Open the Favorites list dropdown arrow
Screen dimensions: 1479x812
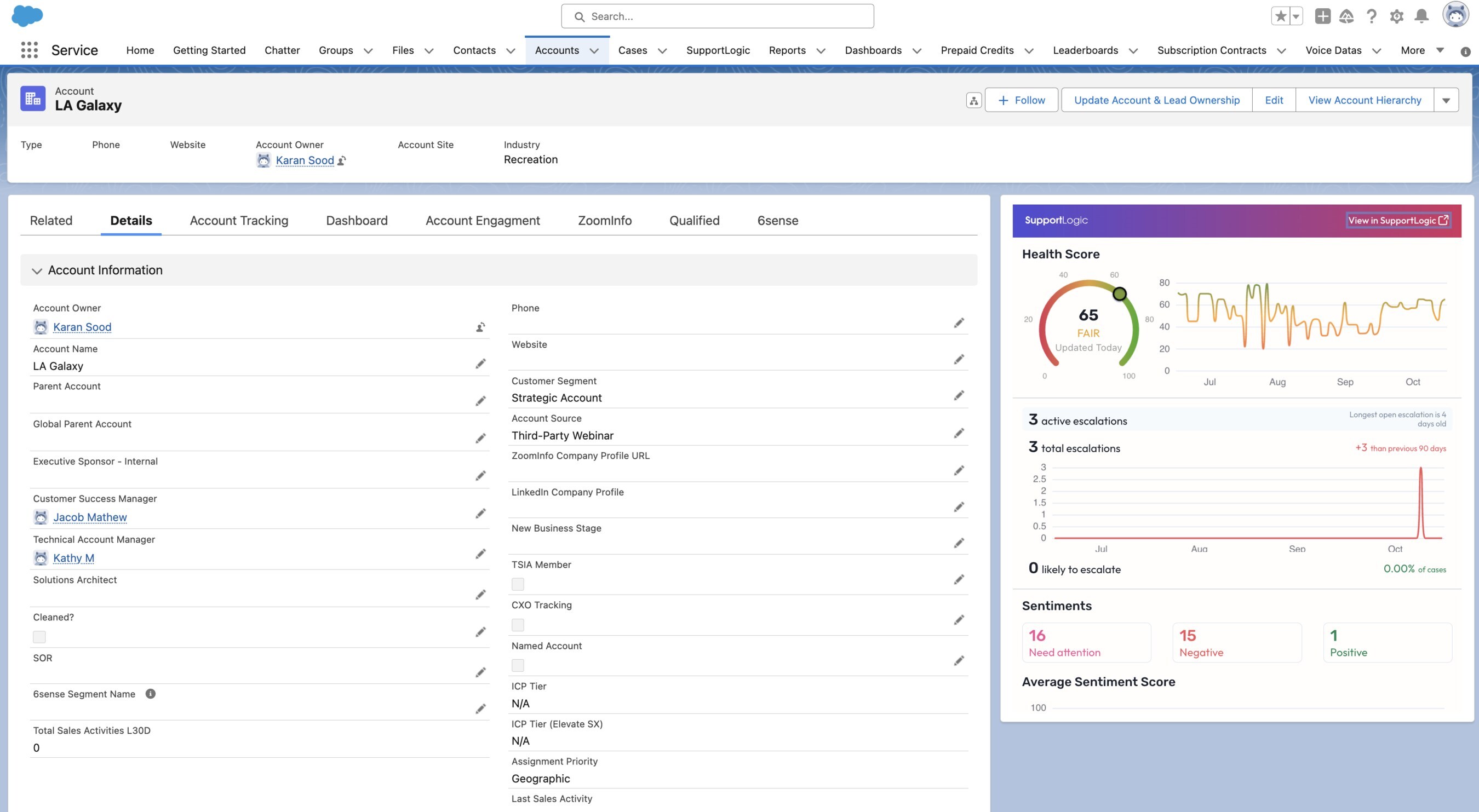pos(1297,16)
